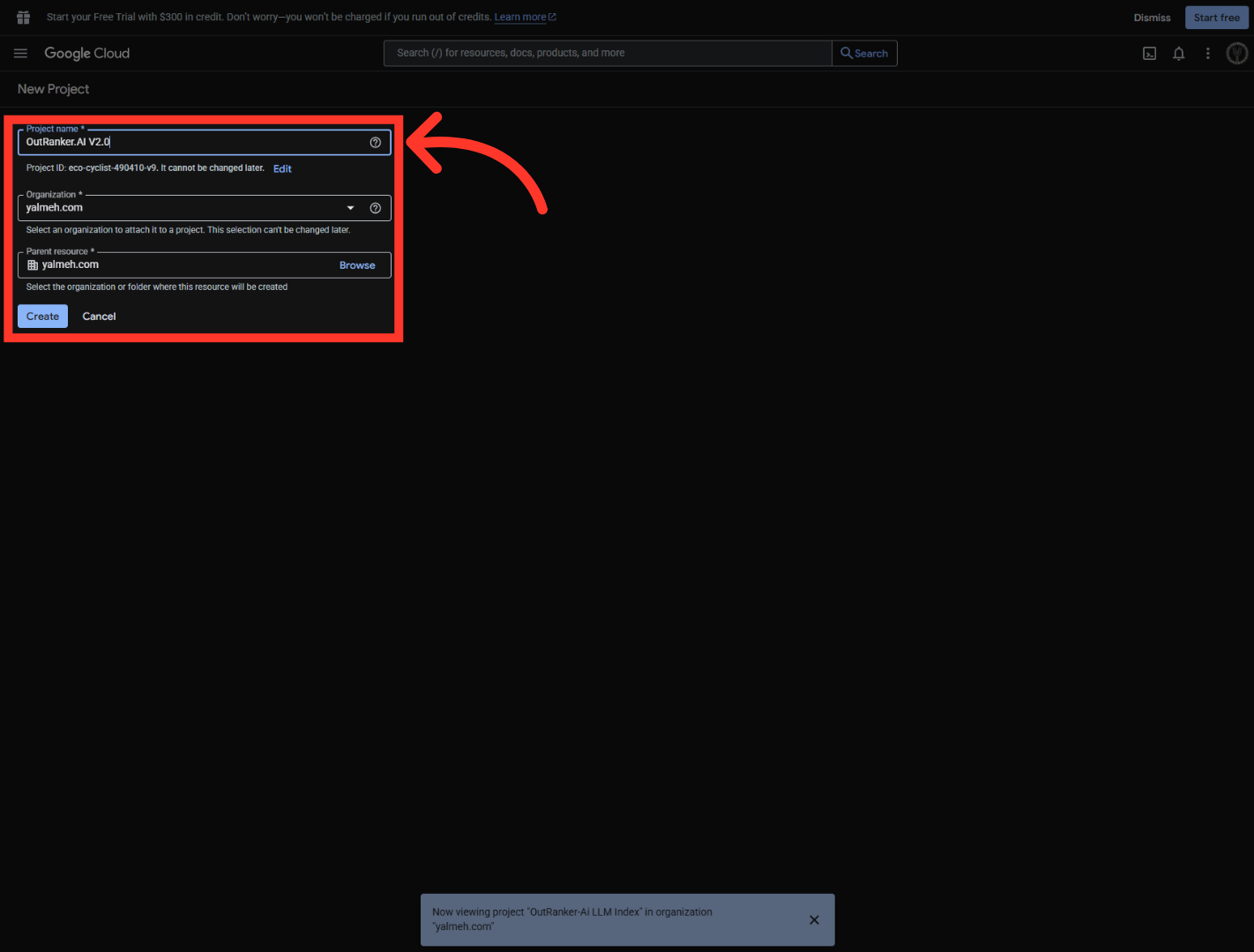This screenshot has width=1254, height=952.
Task: Click the 'Now viewing project' notification text
Action: (572, 919)
